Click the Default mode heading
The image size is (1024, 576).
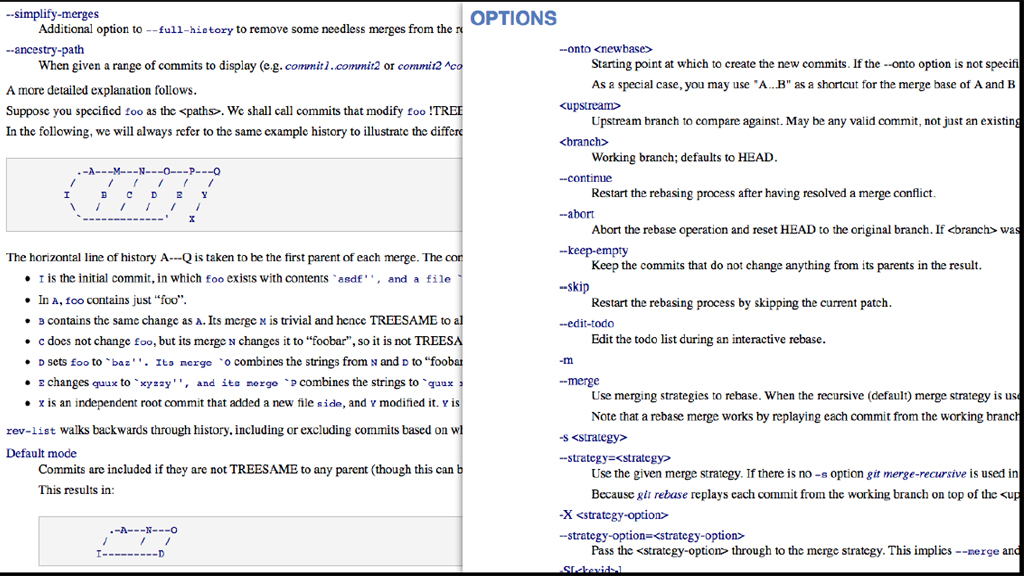41,453
